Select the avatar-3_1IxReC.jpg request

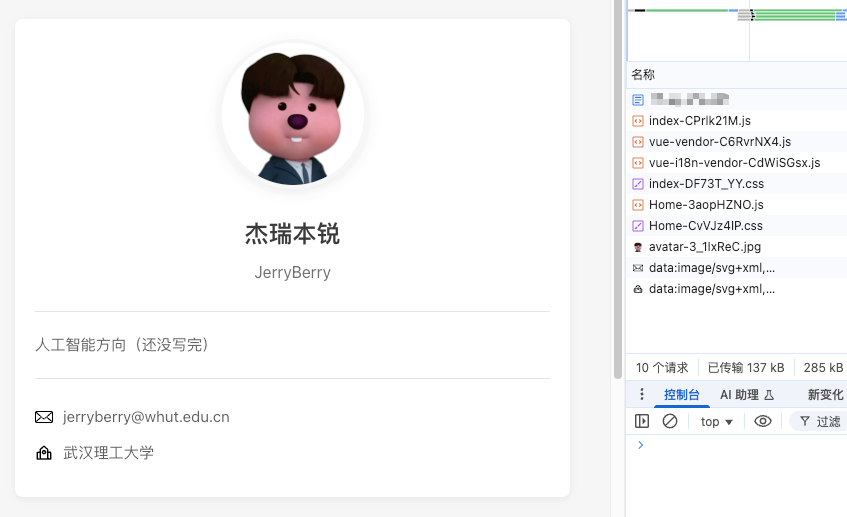(x=736, y=247)
